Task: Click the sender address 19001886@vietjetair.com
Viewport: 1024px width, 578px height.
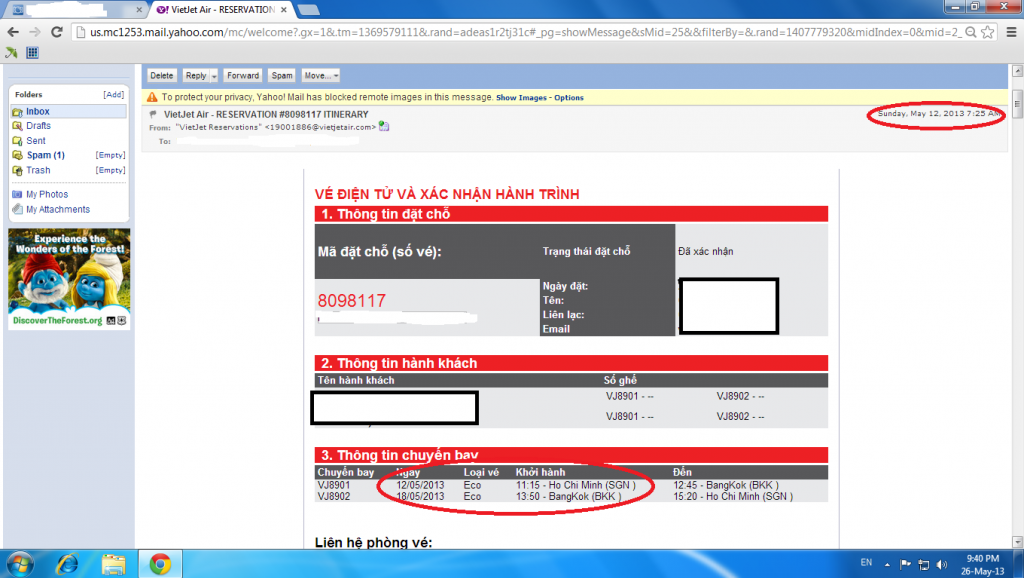Action: pyautogui.click(x=321, y=127)
